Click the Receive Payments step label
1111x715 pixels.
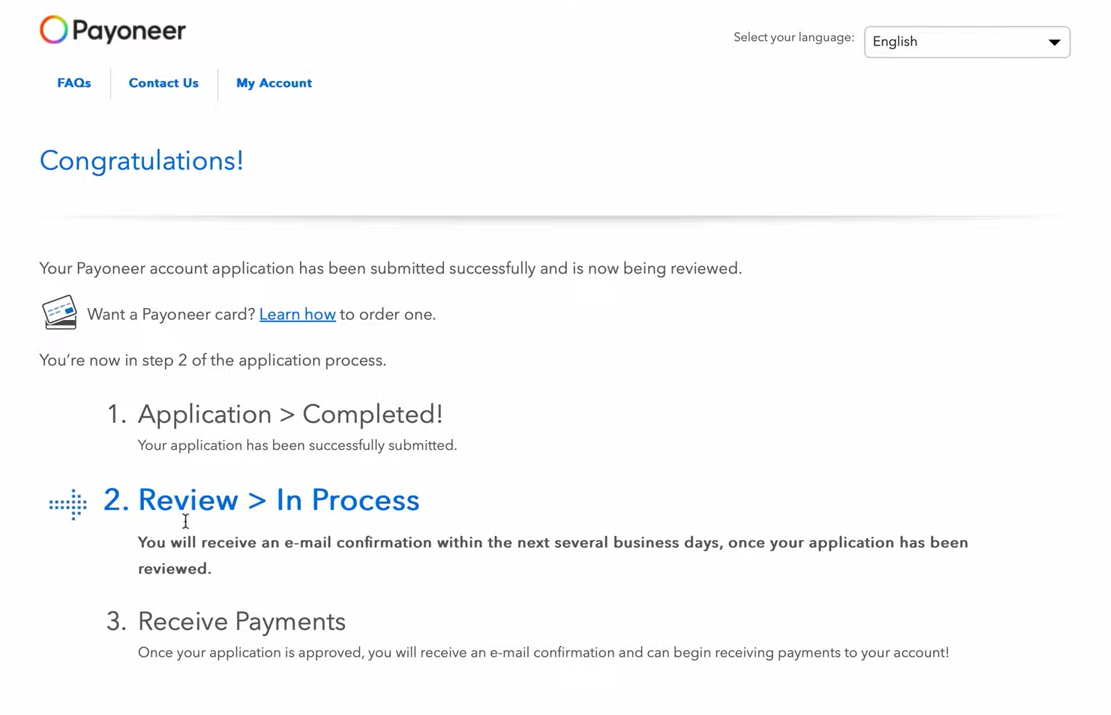pos(241,621)
